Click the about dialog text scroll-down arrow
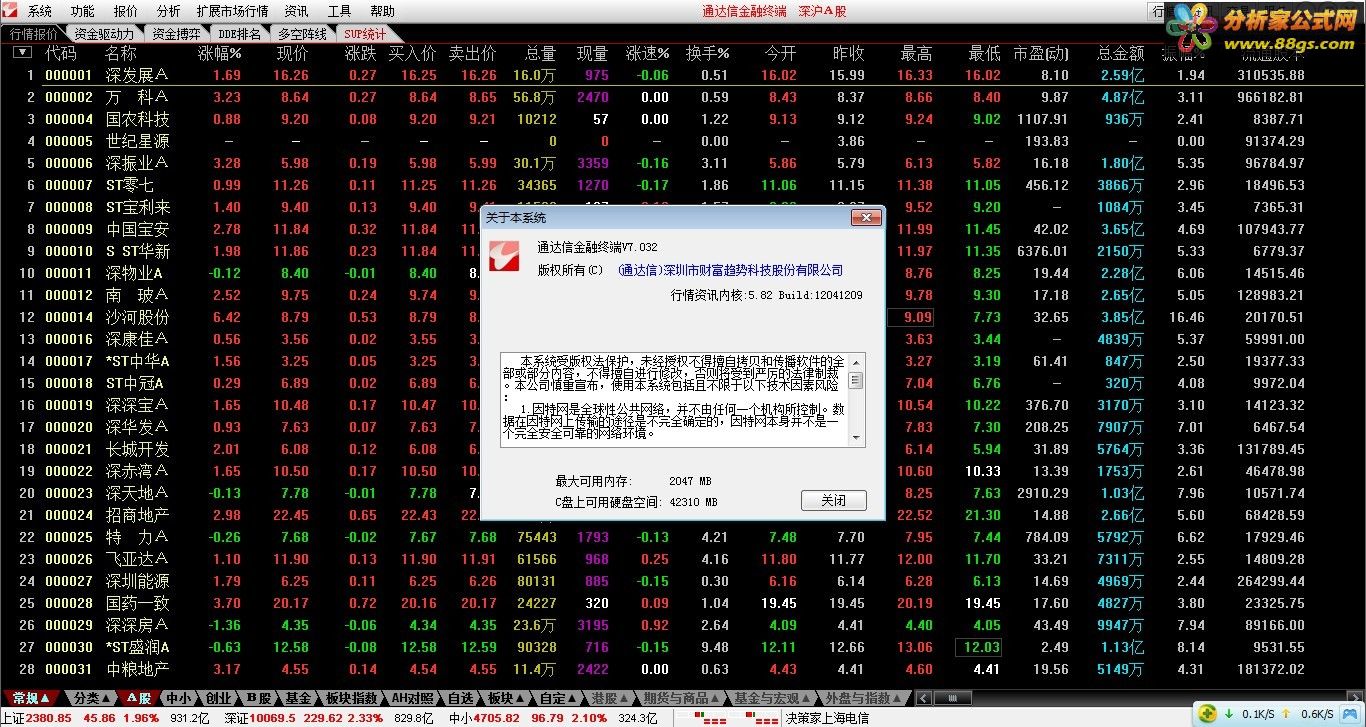Screen dimensions: 1366x727 click(x=856, y=437)
